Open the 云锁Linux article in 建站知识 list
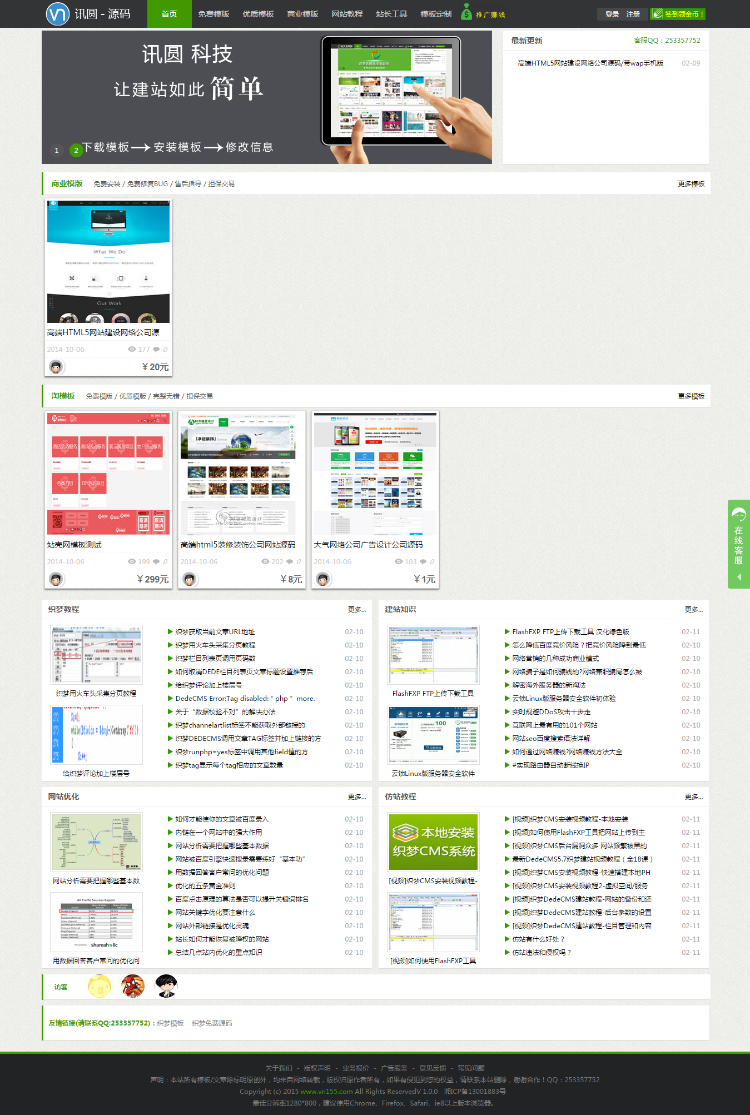The width and height of the screenshot is (750, 1115). point(564,698)
